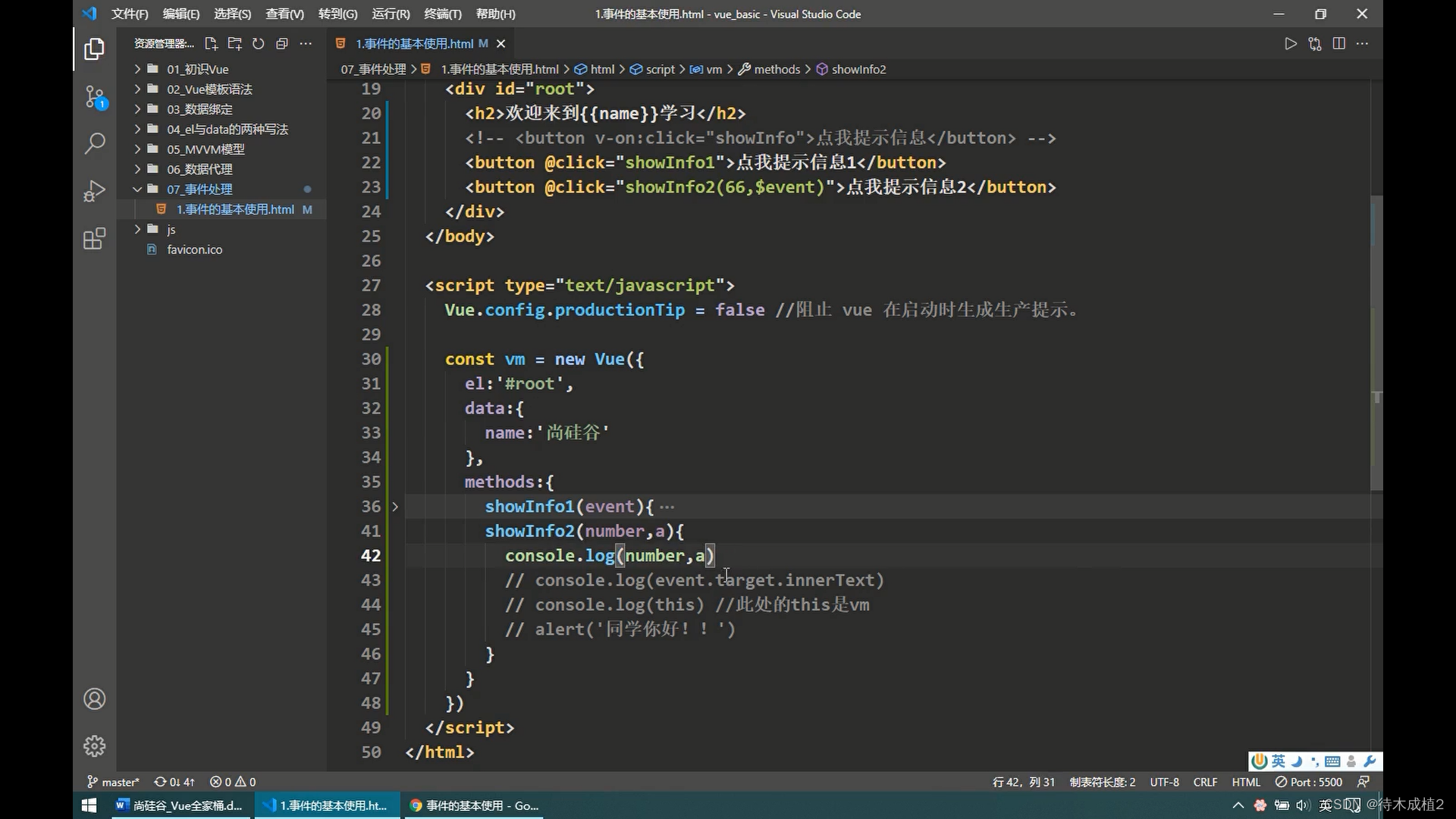Click the showInfo2 breadcrumb item
Viewport: 1456px width, 819px height.
pos(851,69)
